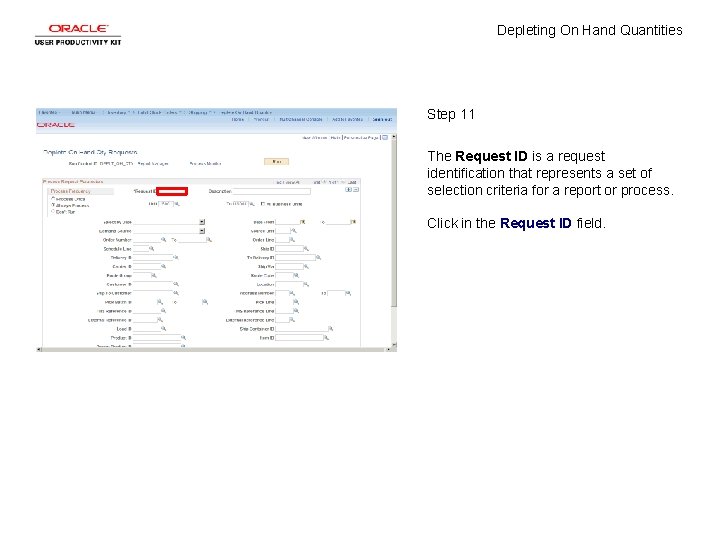This screenshot has width=720, height=540.
Task: Open Ship Container ID lookup
Action: [x=330, y=329]
